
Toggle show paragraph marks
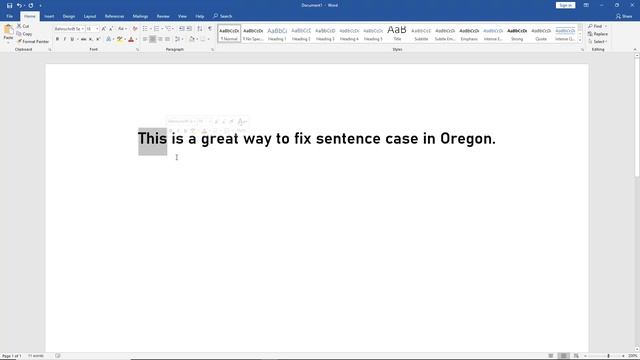210,29
